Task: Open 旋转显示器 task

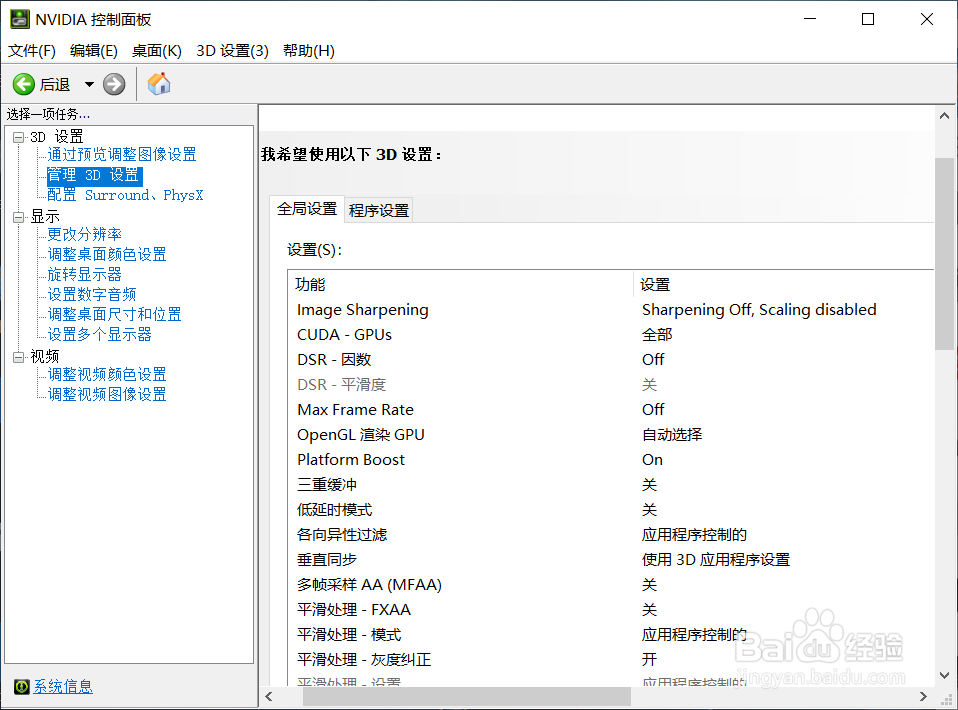Action: pos(85,275)
